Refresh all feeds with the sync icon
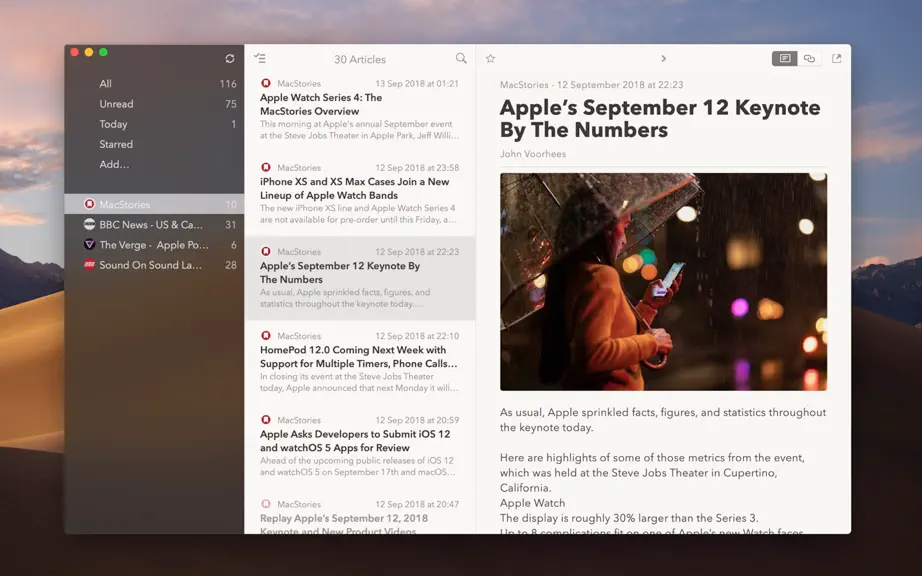This screenshot has width=922, height=576. pos(230,58)
